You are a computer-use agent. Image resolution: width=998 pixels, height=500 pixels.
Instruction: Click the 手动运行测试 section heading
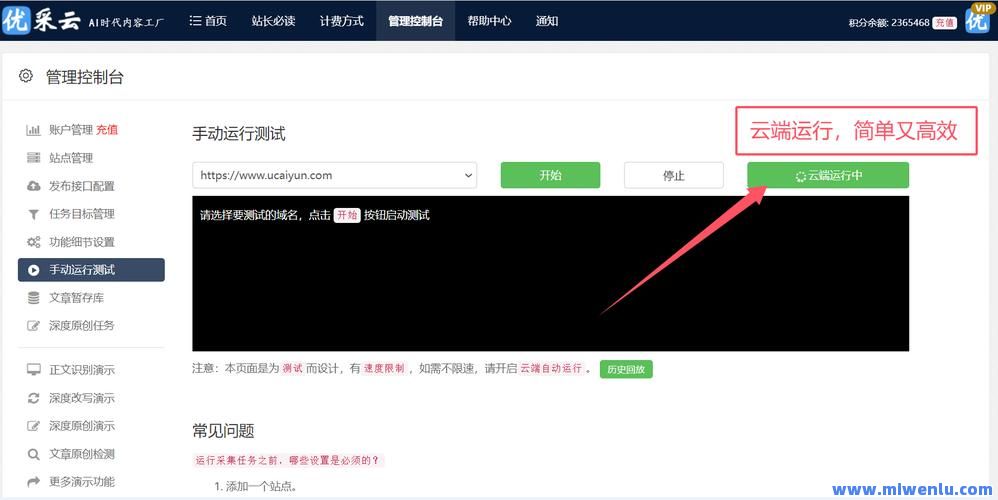click(239, 134)
